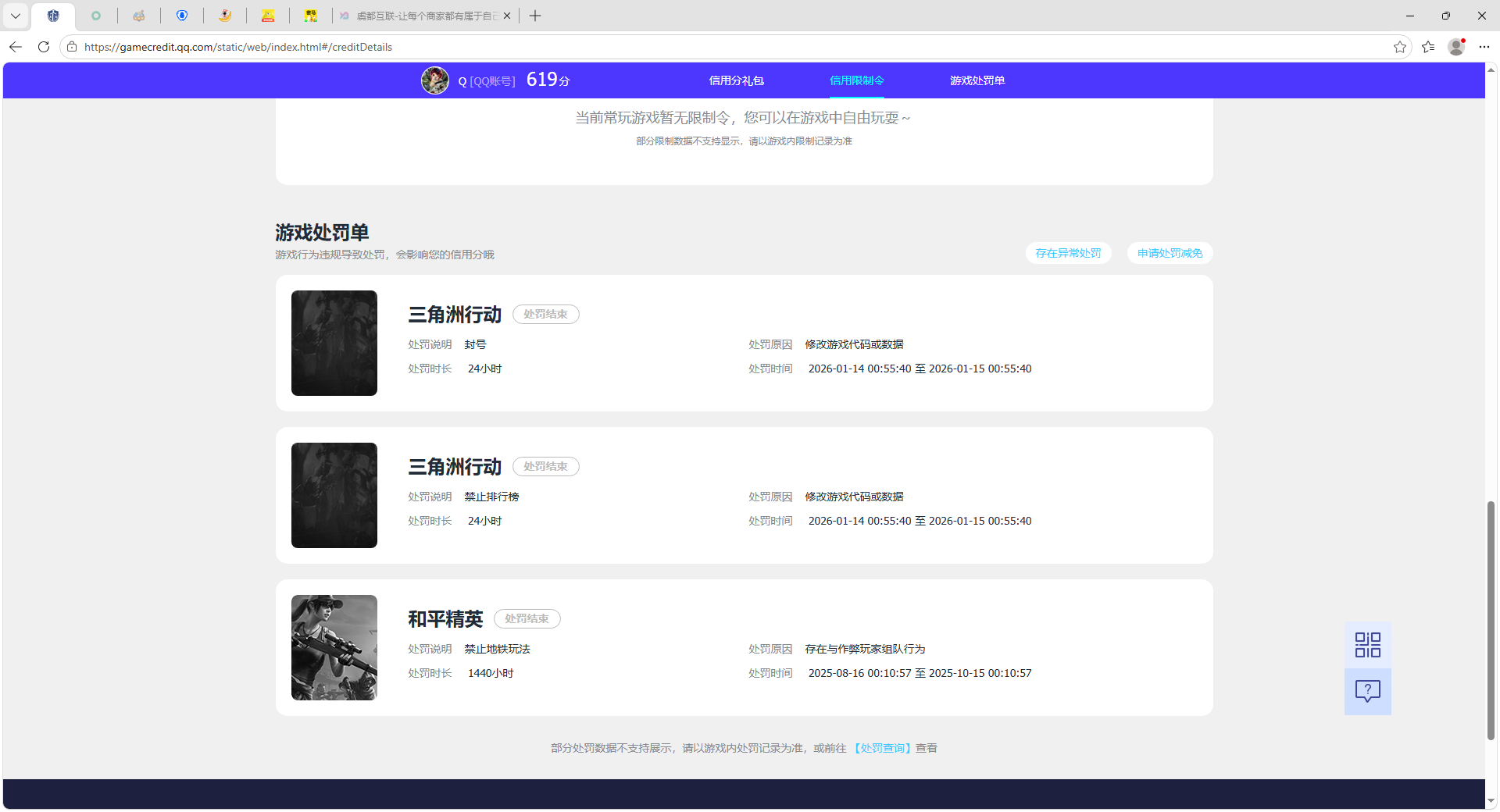
Task: Open the 处罚查询 link
Action: click(882, 748)
